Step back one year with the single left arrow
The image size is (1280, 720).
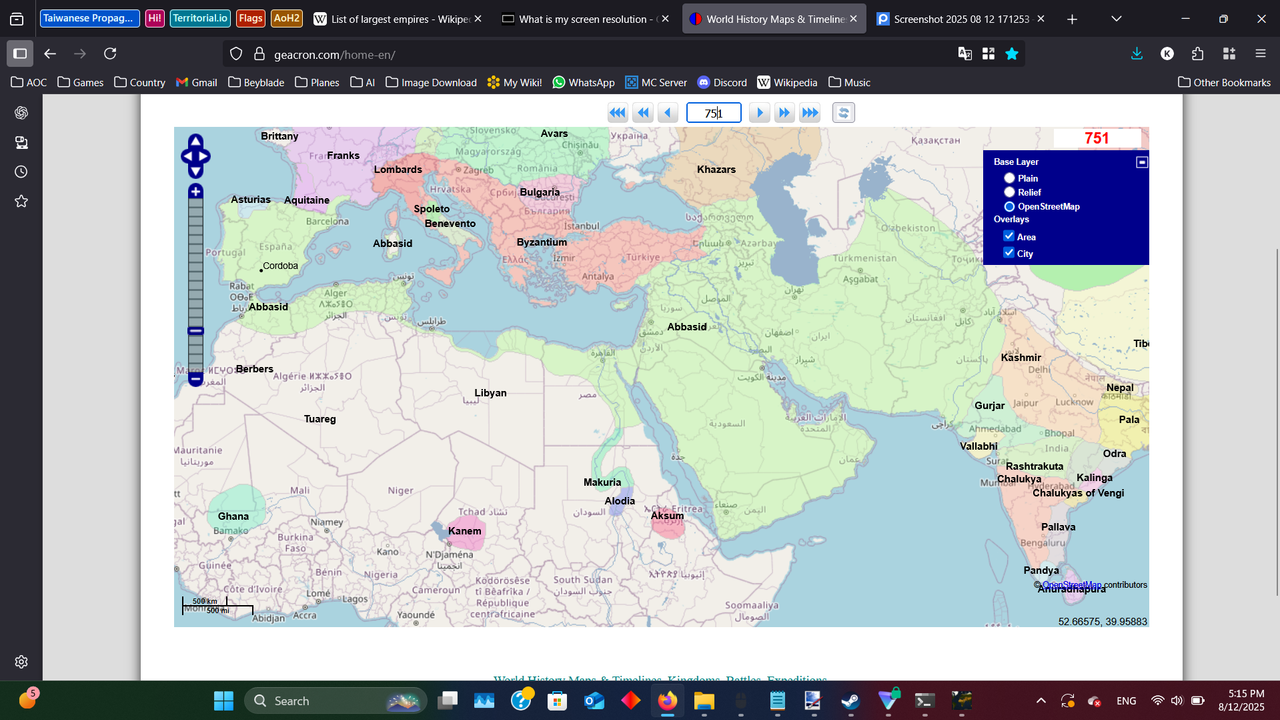pyautogui.click(x=667, y=113)
